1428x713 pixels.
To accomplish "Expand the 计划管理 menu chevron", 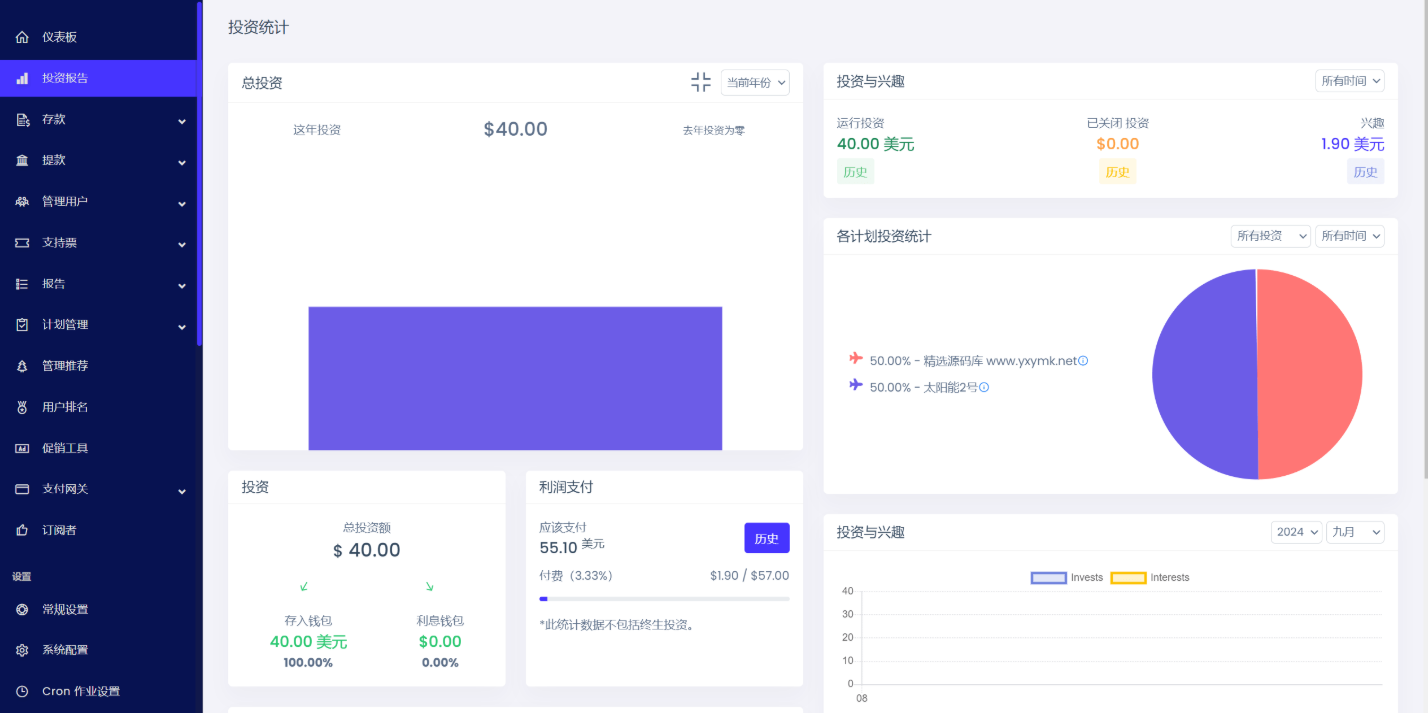I will tap(182, 326).
